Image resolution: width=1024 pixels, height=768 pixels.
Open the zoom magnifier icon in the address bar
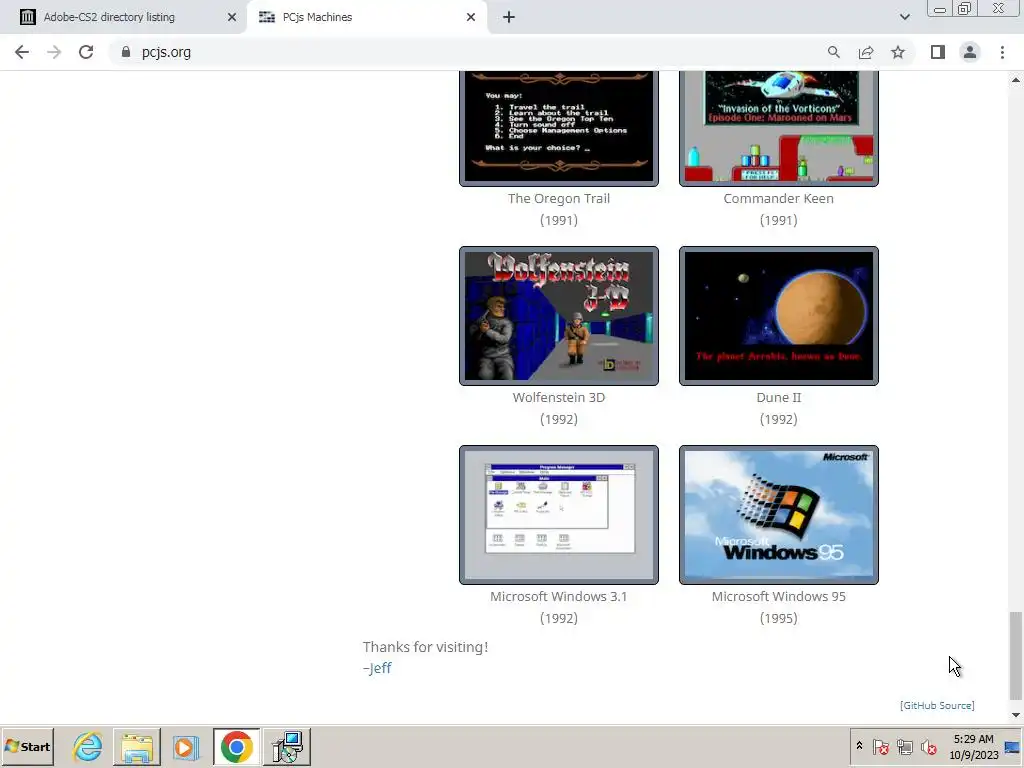click(833, 52)
